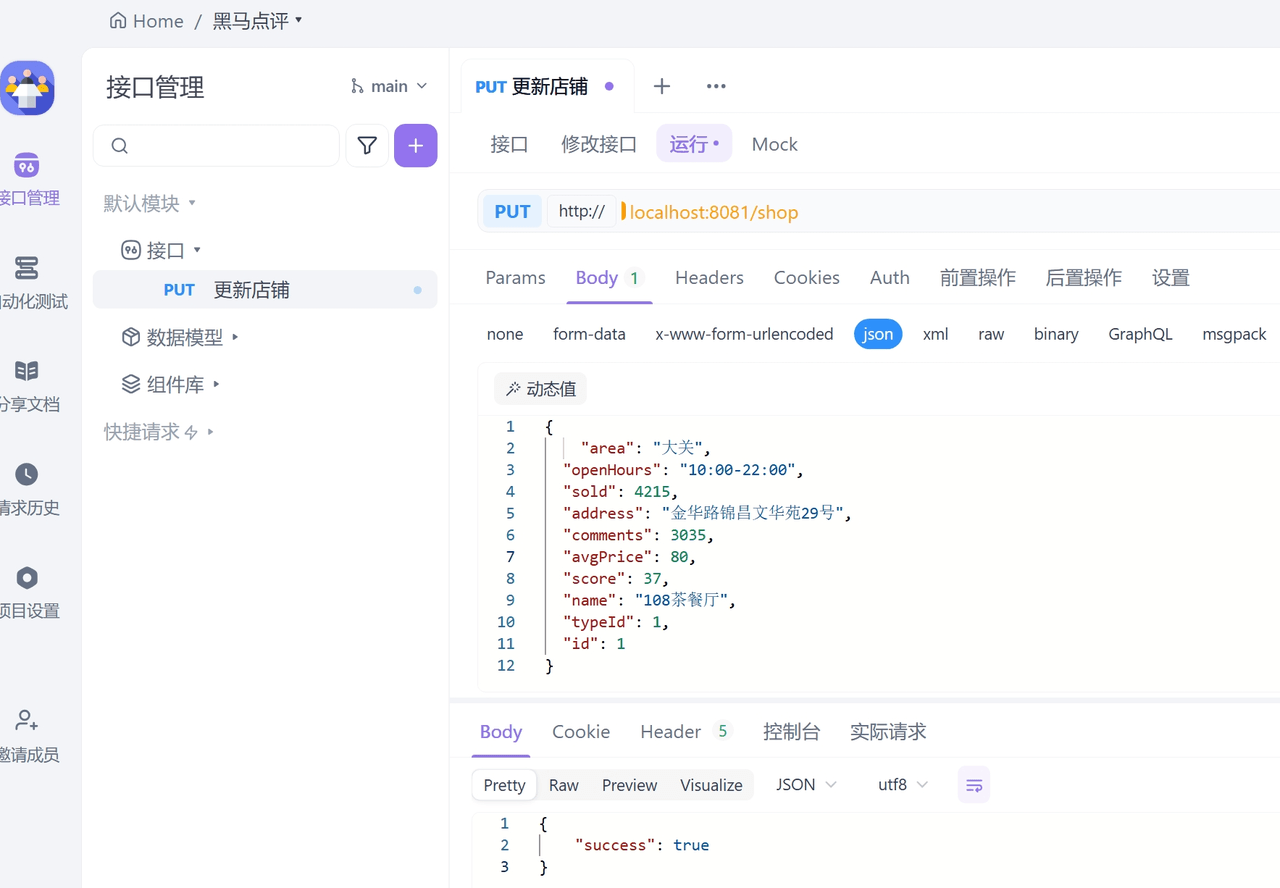Select the raw body type
The height and width of the screenshot is (888, 1280).
991,334
